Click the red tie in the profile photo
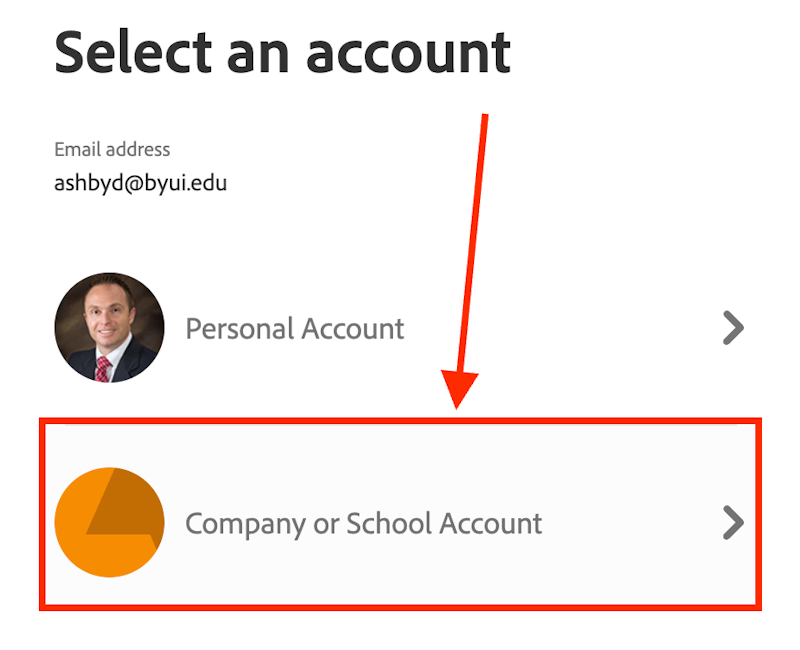Image resolution: width=800 pixels, height=650 pixels. pyautogui.click(x=101, y=367)
